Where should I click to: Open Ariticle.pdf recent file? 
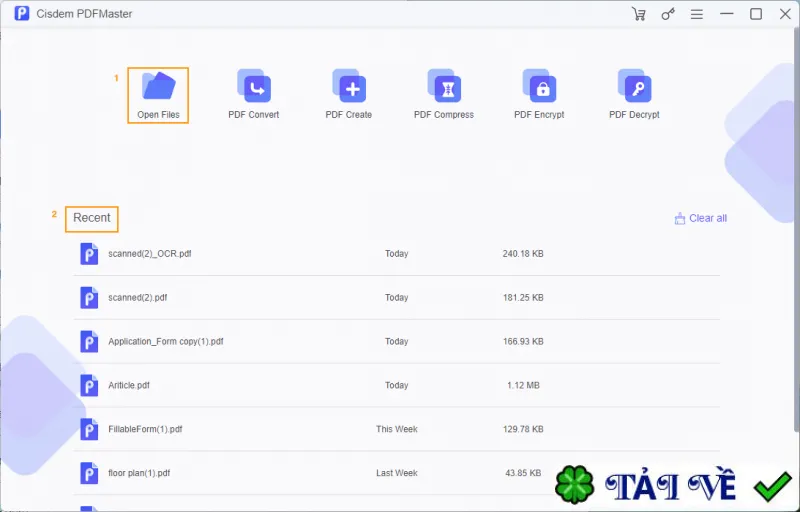(396, 385)
